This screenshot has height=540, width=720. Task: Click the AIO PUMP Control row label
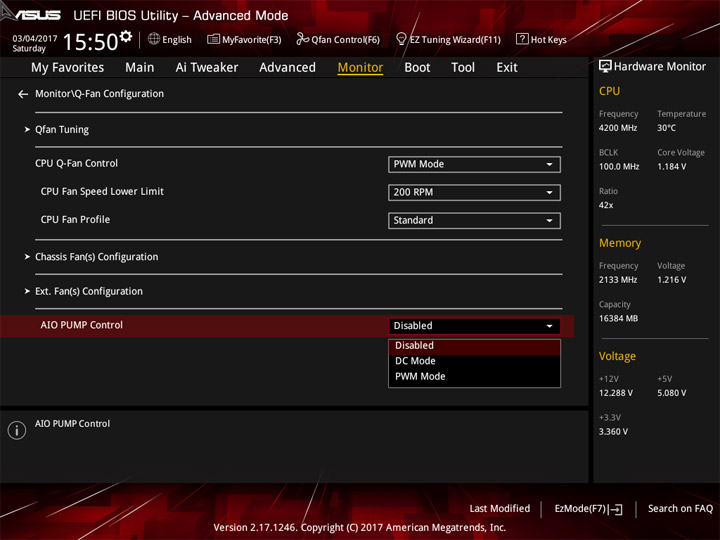[x=82, y=325]
